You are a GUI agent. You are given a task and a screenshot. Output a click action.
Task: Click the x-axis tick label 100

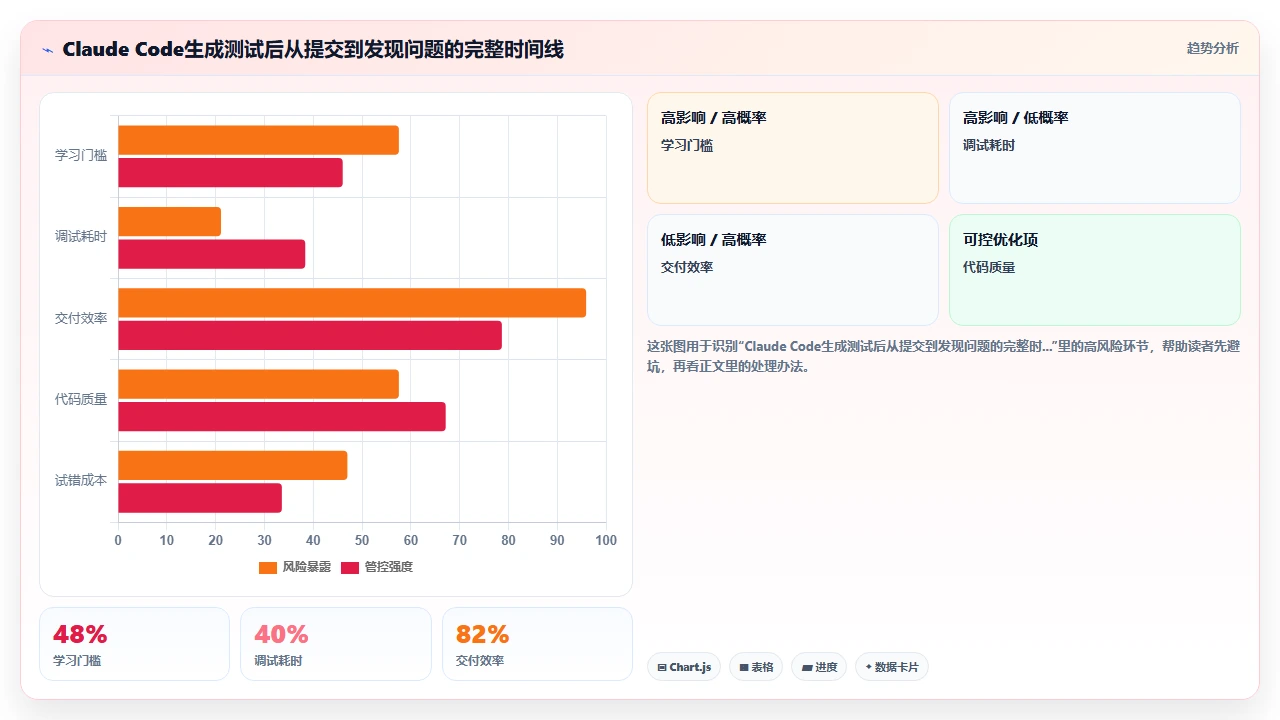pos(606,541)
